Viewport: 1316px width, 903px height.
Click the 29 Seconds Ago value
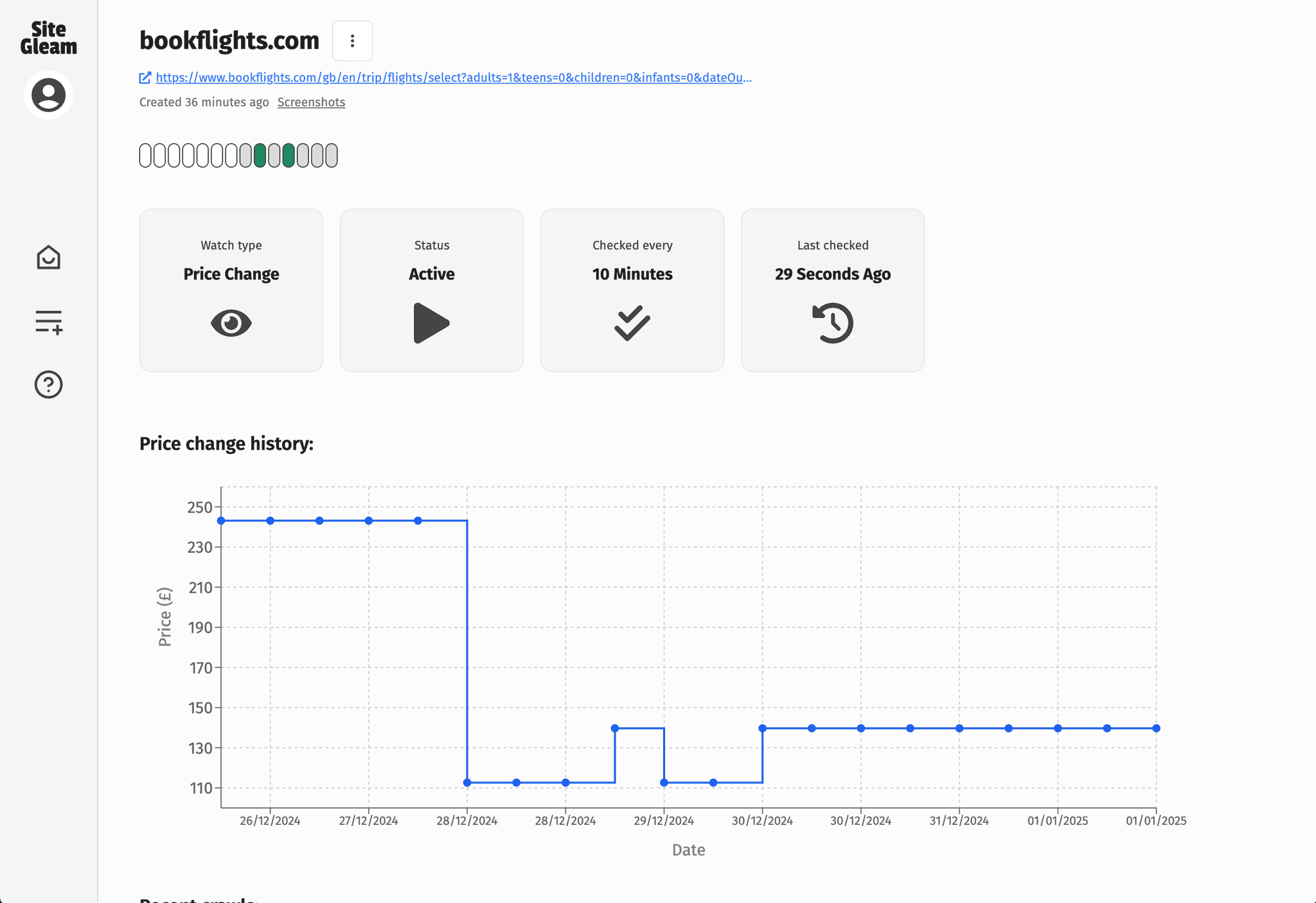833,274
